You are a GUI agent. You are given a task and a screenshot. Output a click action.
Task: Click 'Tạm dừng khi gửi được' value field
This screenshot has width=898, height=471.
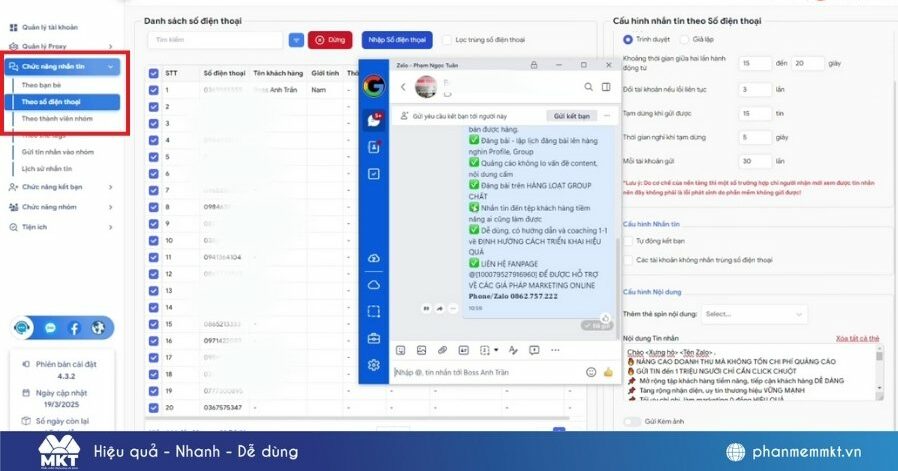click(x=755, y=113)
